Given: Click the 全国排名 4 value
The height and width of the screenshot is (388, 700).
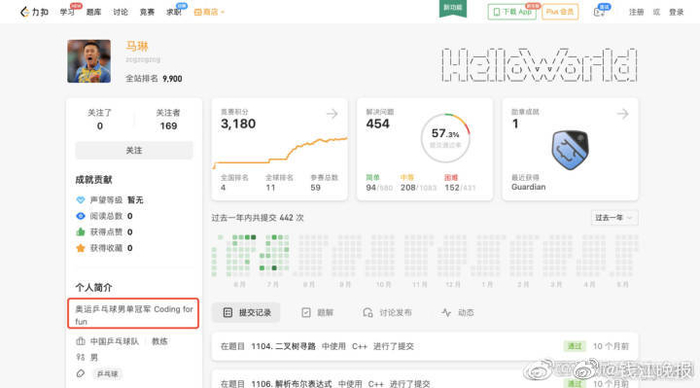Looking at the screenshot, I should 223,188.
